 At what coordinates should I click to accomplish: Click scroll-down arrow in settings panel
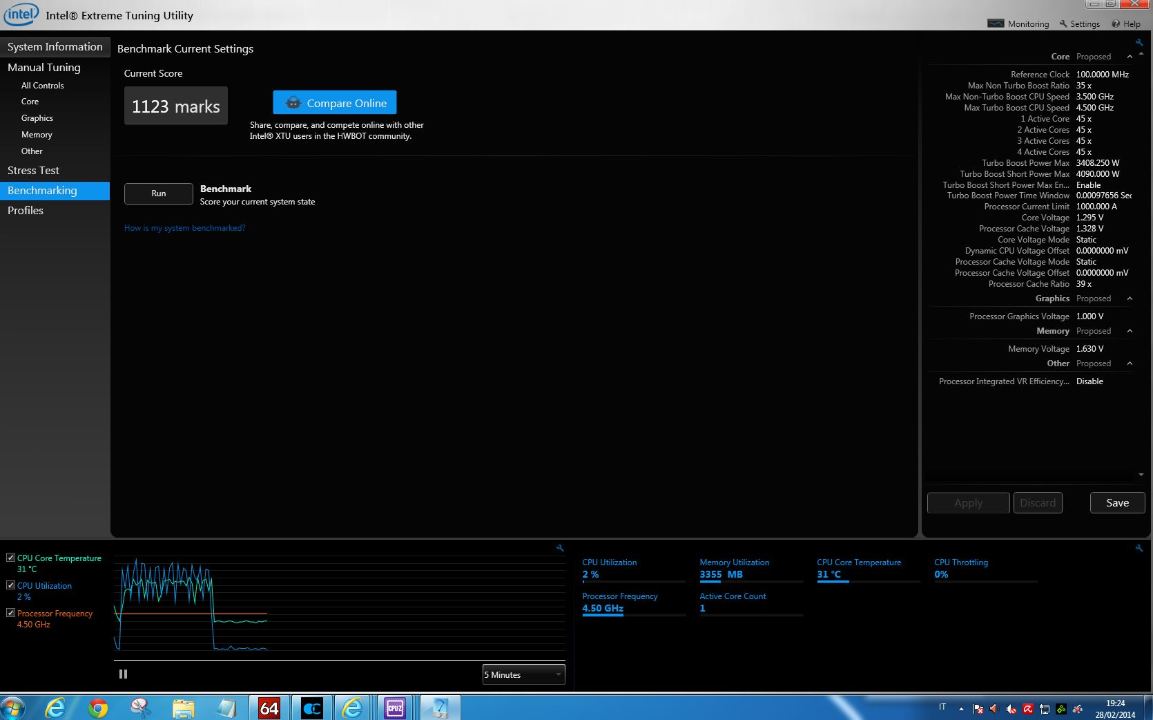pyautogui.click(x=1140, y=475)
